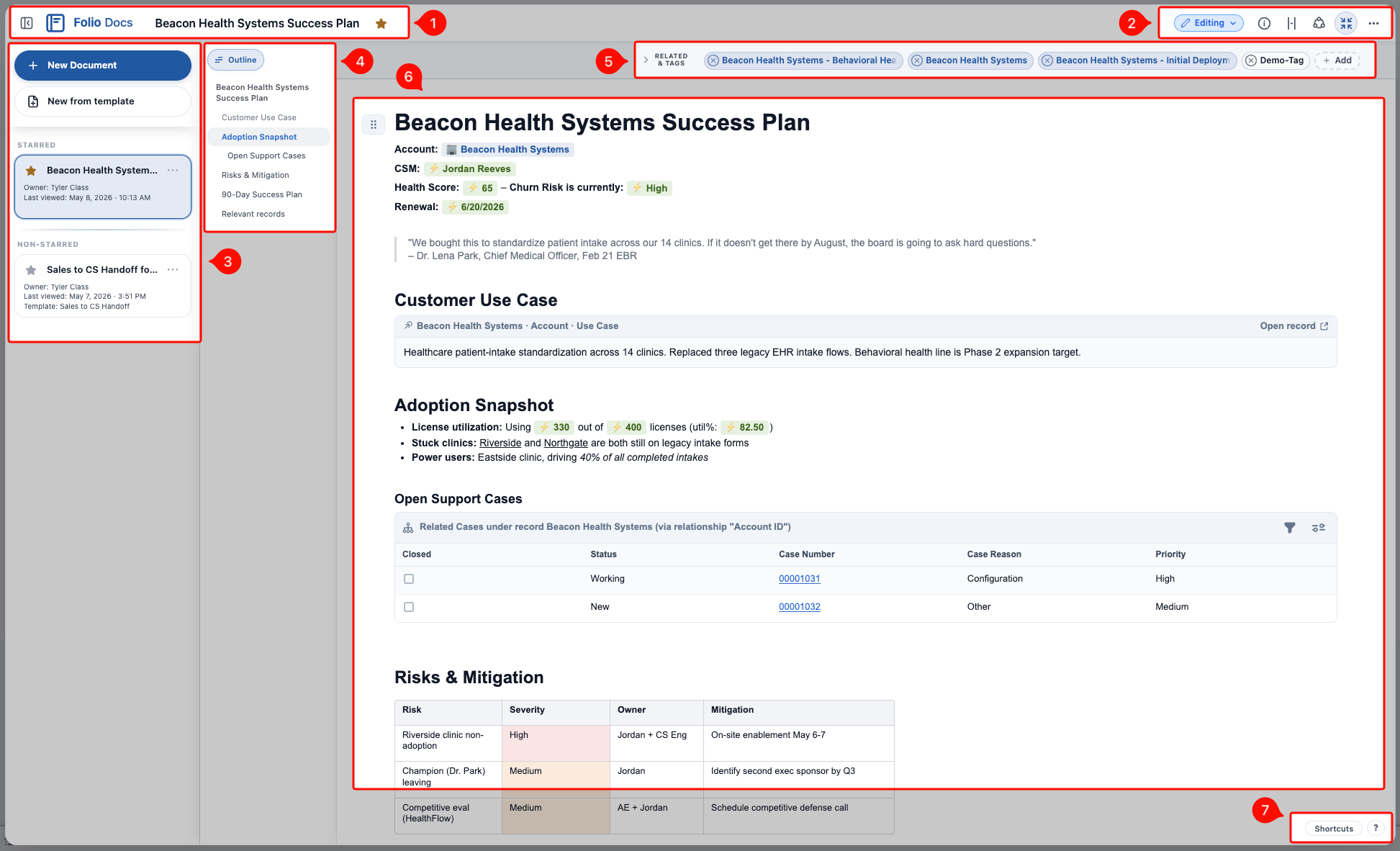Add a new related tag
This screenshot has width=1400, height=851.
[x=1337, y=60]
